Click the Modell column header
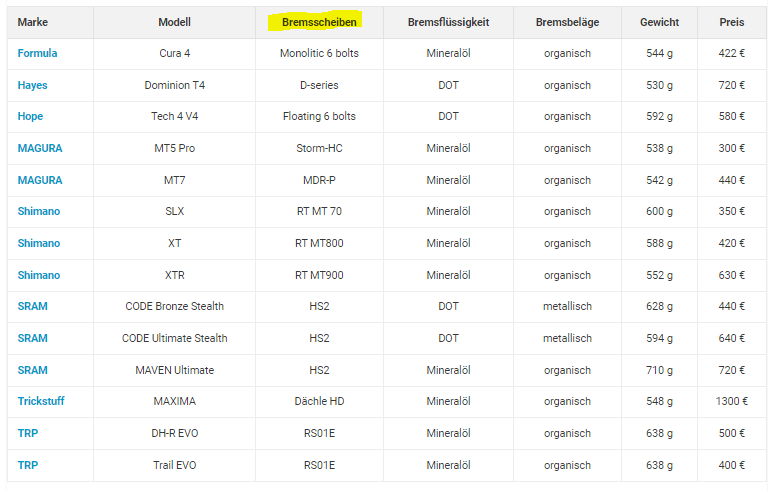Image resolution: width=775 pixels, height=492 pixels. tap(174, 22)
